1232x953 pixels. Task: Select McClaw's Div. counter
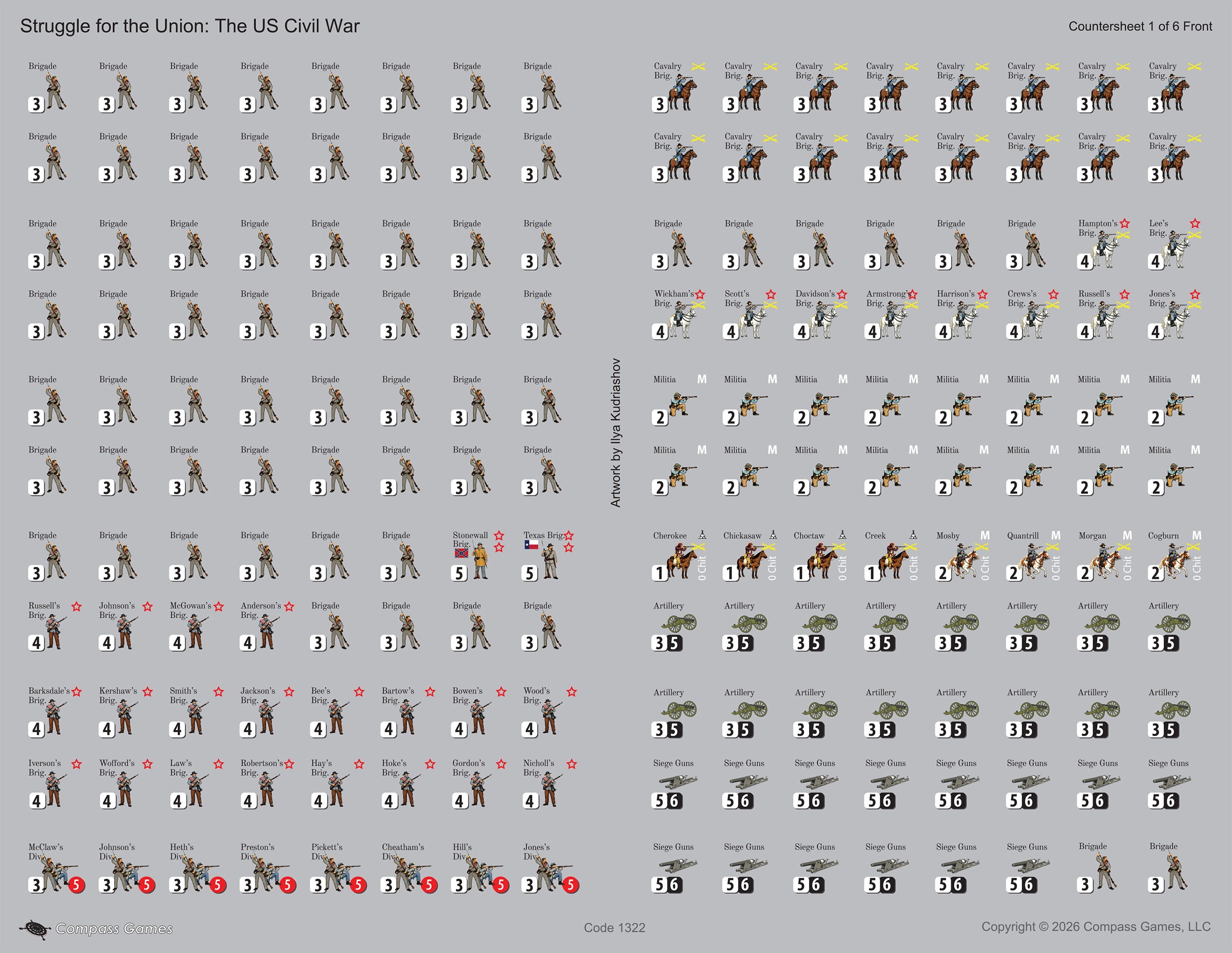[56, 868]
